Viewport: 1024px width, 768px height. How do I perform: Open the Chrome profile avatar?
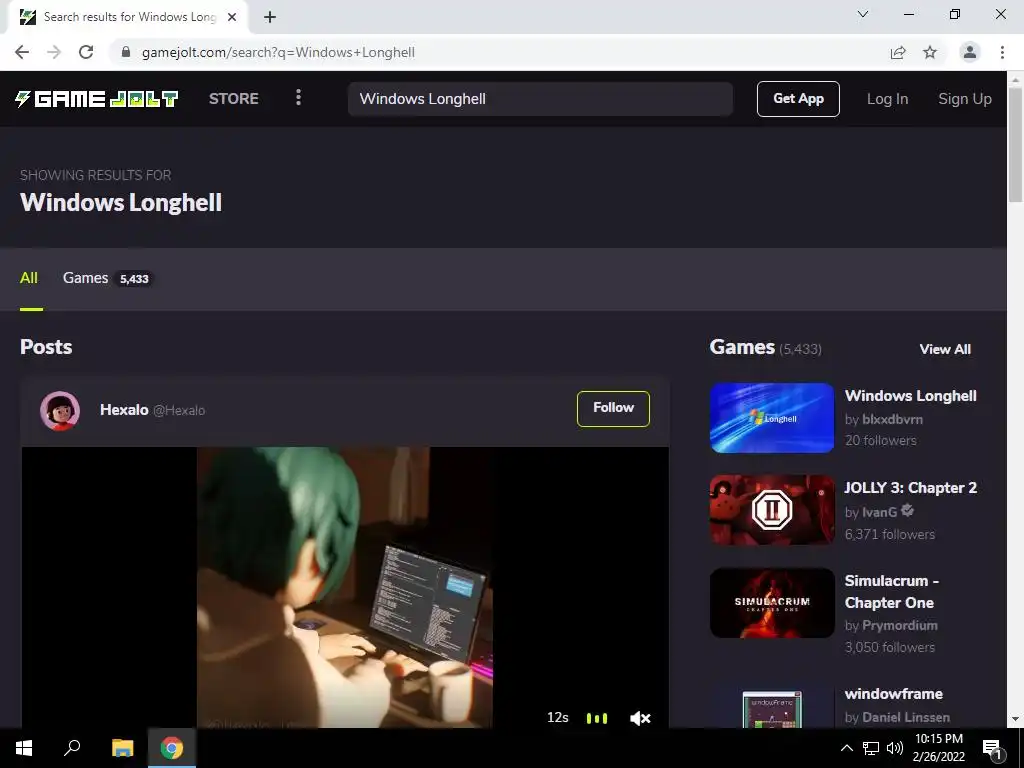(x=970, y=52)
